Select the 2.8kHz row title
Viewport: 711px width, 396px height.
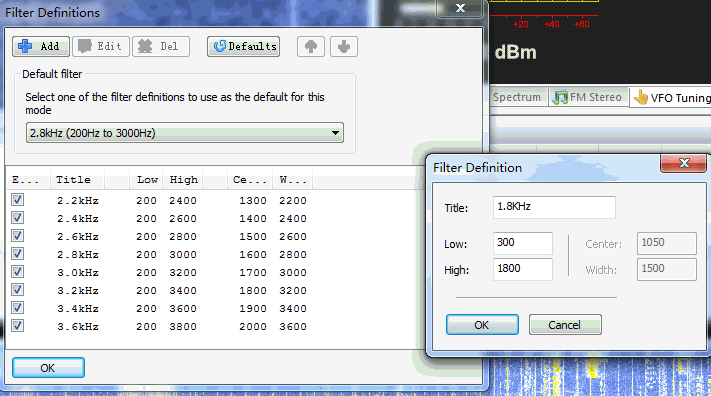point(78,254)
